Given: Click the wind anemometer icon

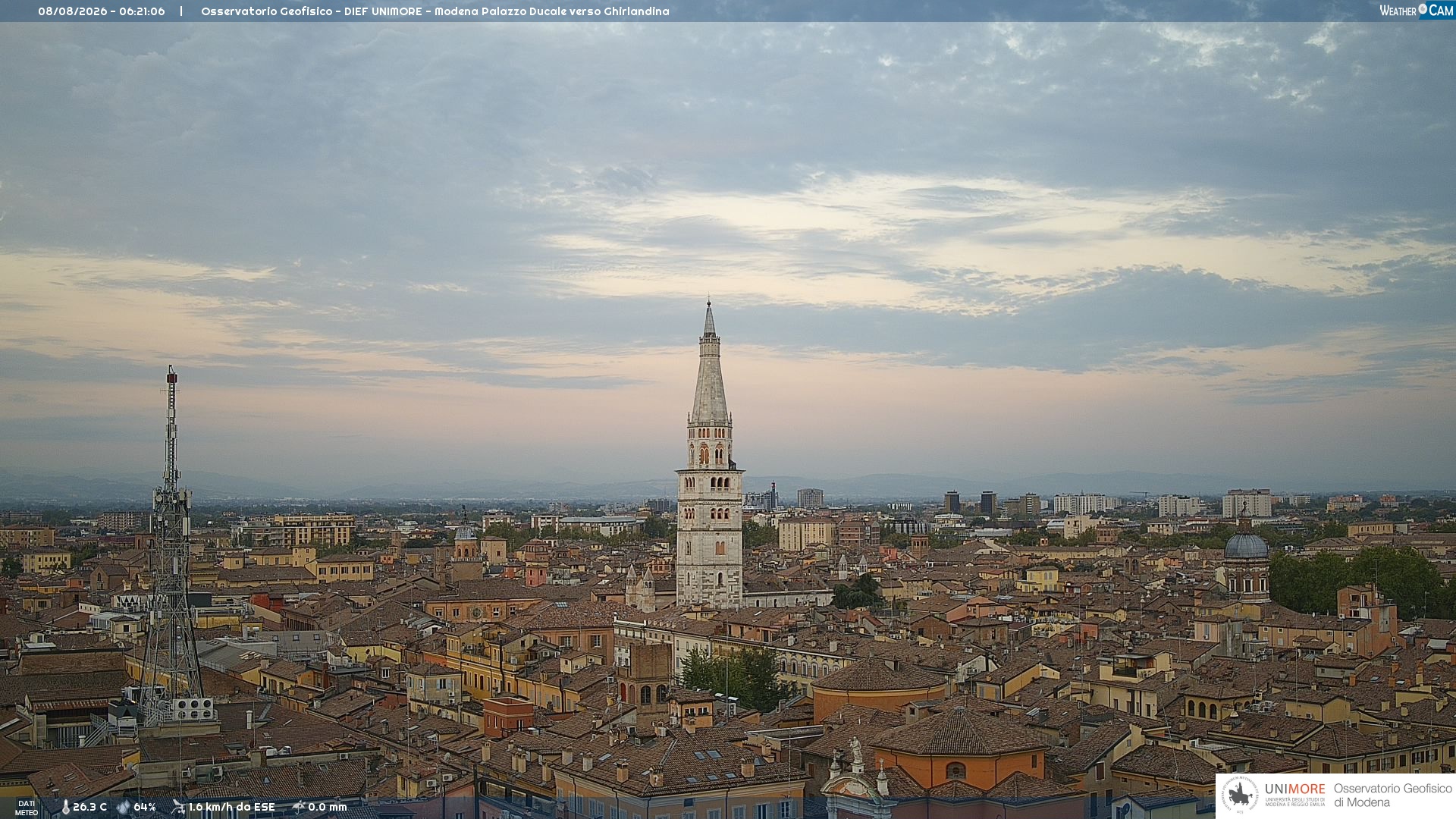Looking at the screenshot, I should (x=178, y=807).
